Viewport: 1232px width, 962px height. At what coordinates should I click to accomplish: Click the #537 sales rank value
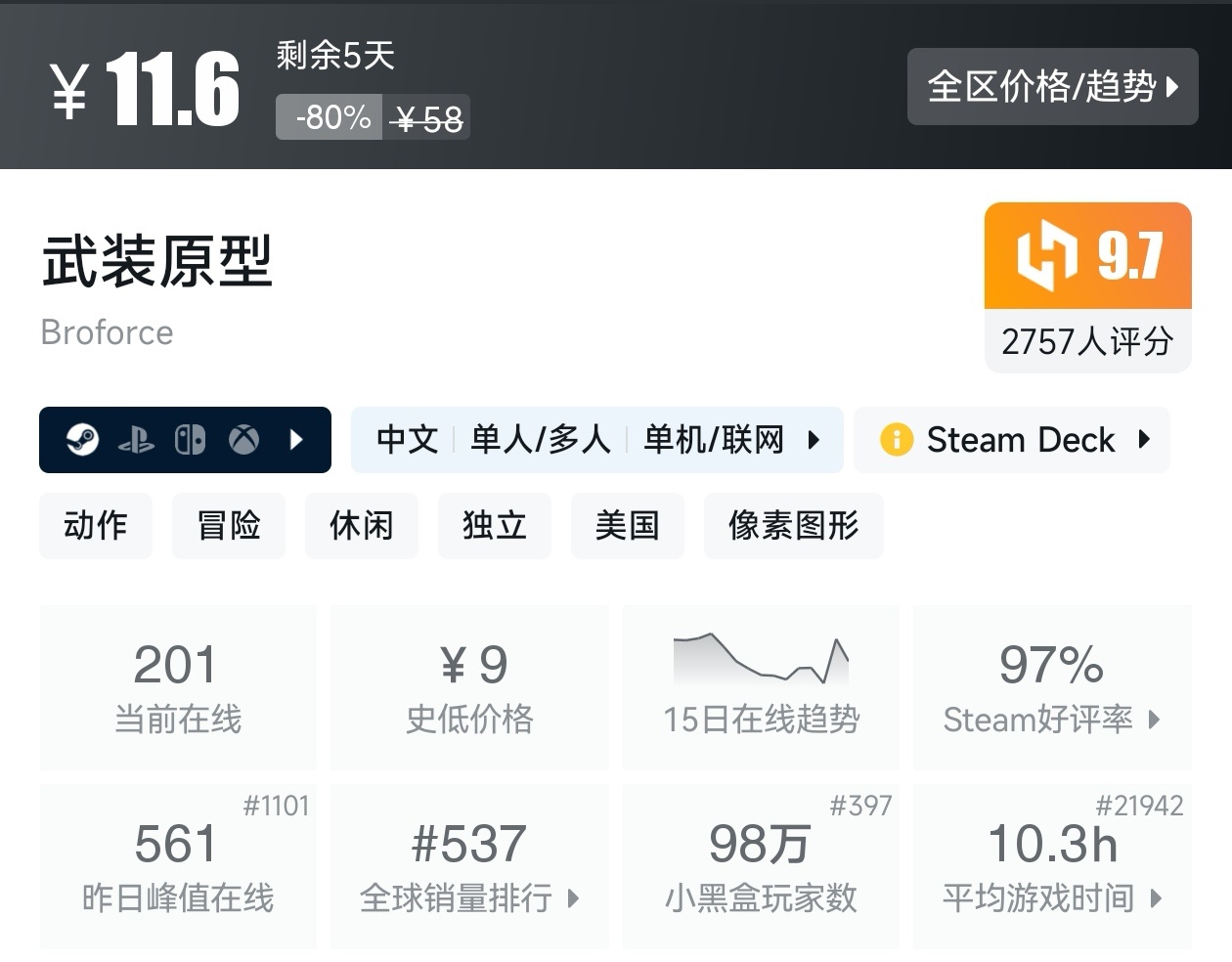tap(469, 843)
